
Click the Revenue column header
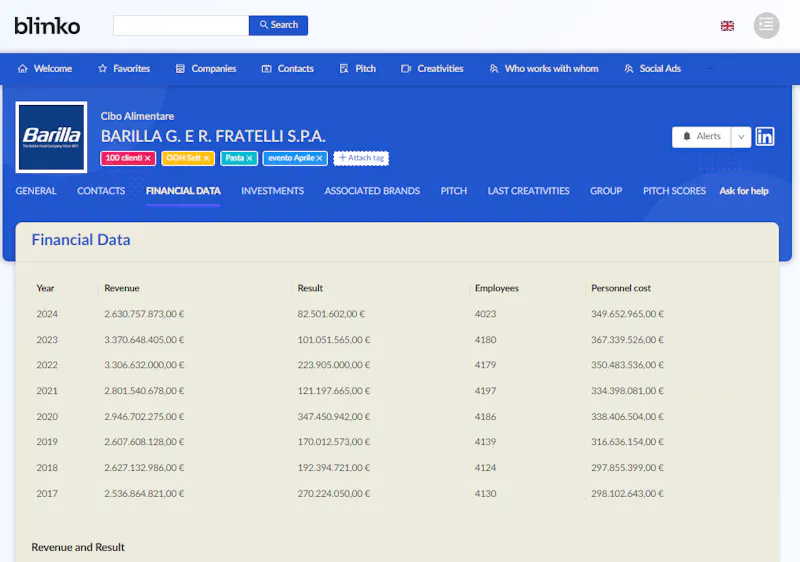tap(121, 288)
